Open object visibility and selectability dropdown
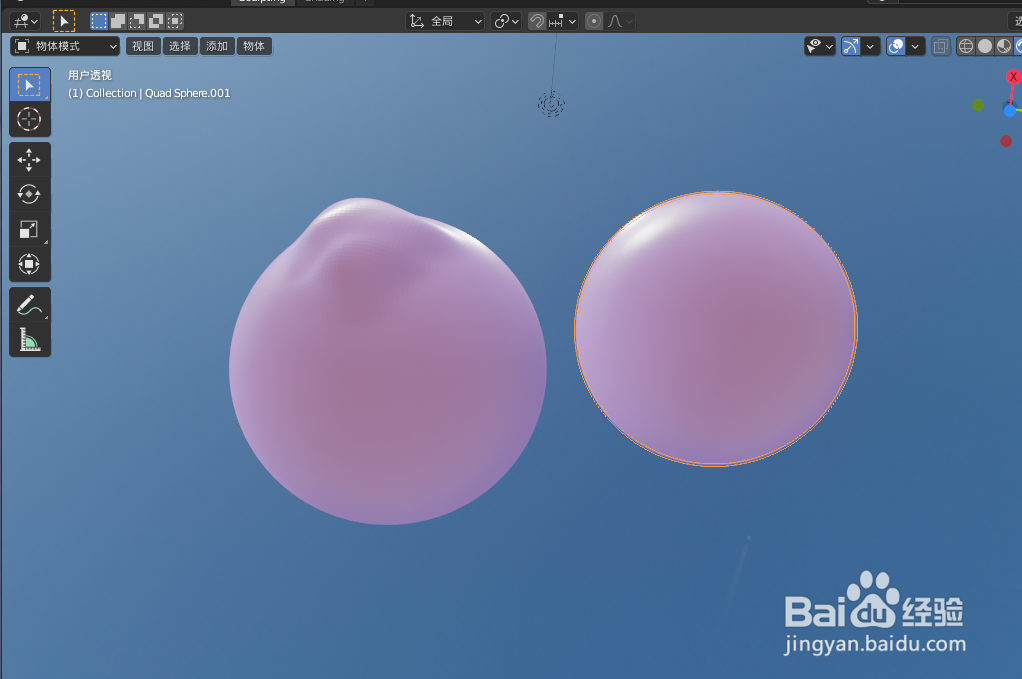 pyautogui.click(x=820, y=46)
